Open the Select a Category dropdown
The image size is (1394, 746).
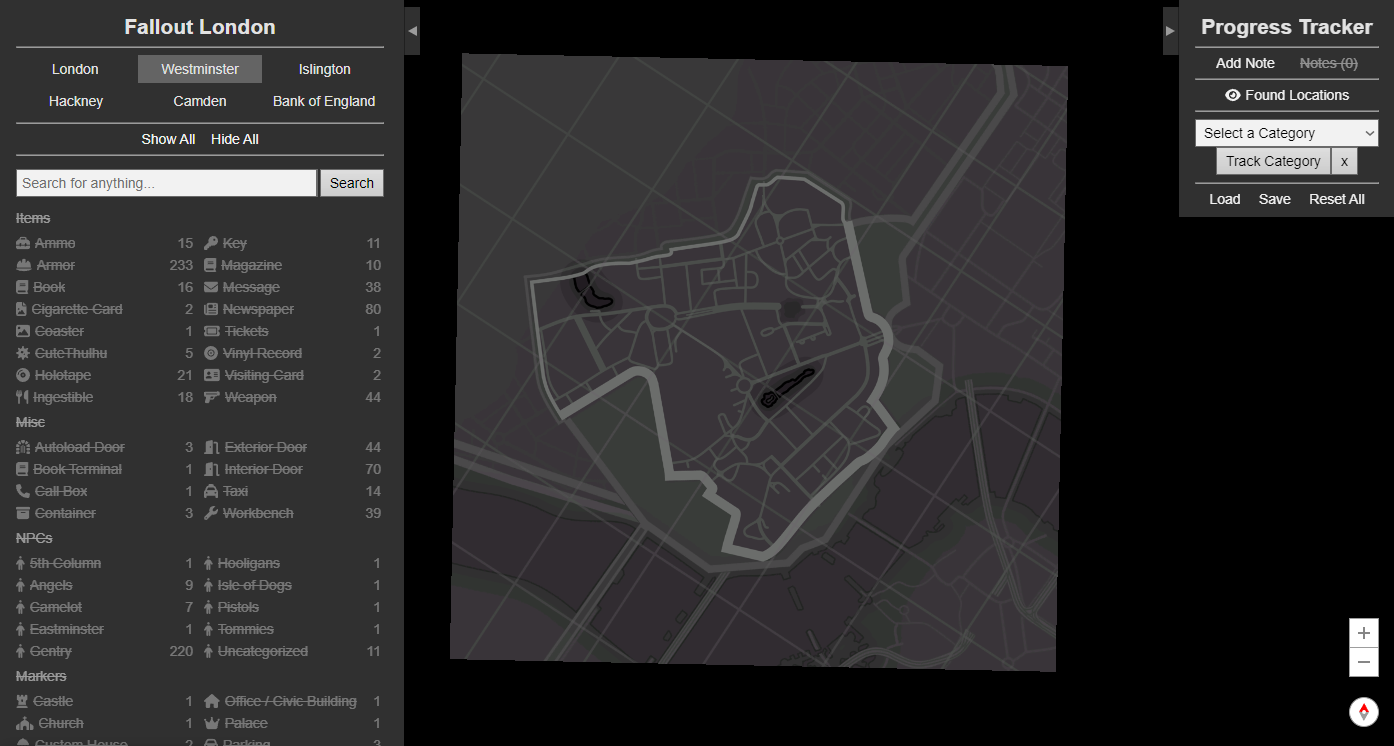[x=1287, y=133]
